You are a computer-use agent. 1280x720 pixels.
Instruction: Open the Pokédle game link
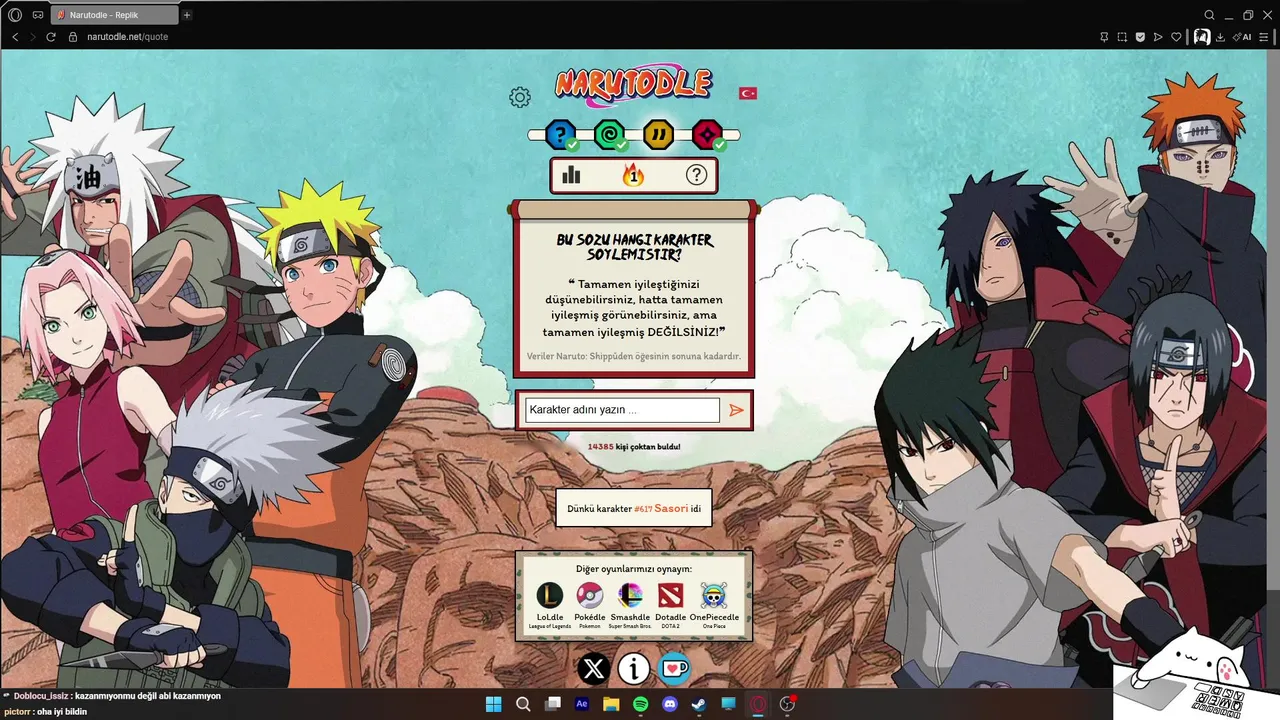click(x=590, y=605)
